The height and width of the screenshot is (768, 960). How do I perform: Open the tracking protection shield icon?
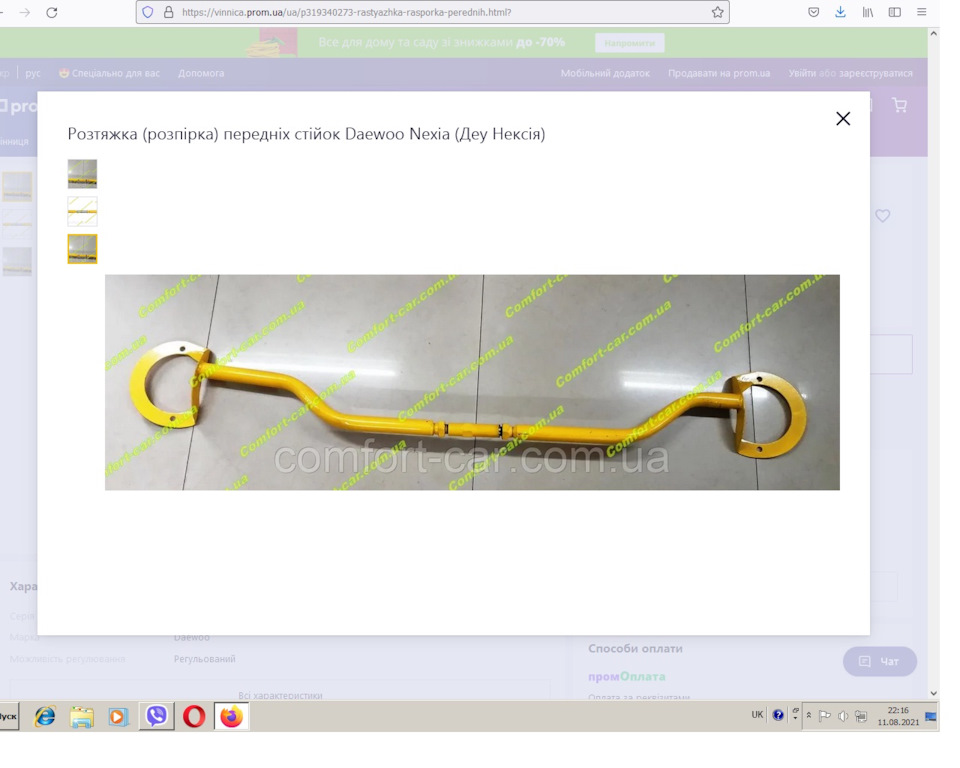coord(148,12)
